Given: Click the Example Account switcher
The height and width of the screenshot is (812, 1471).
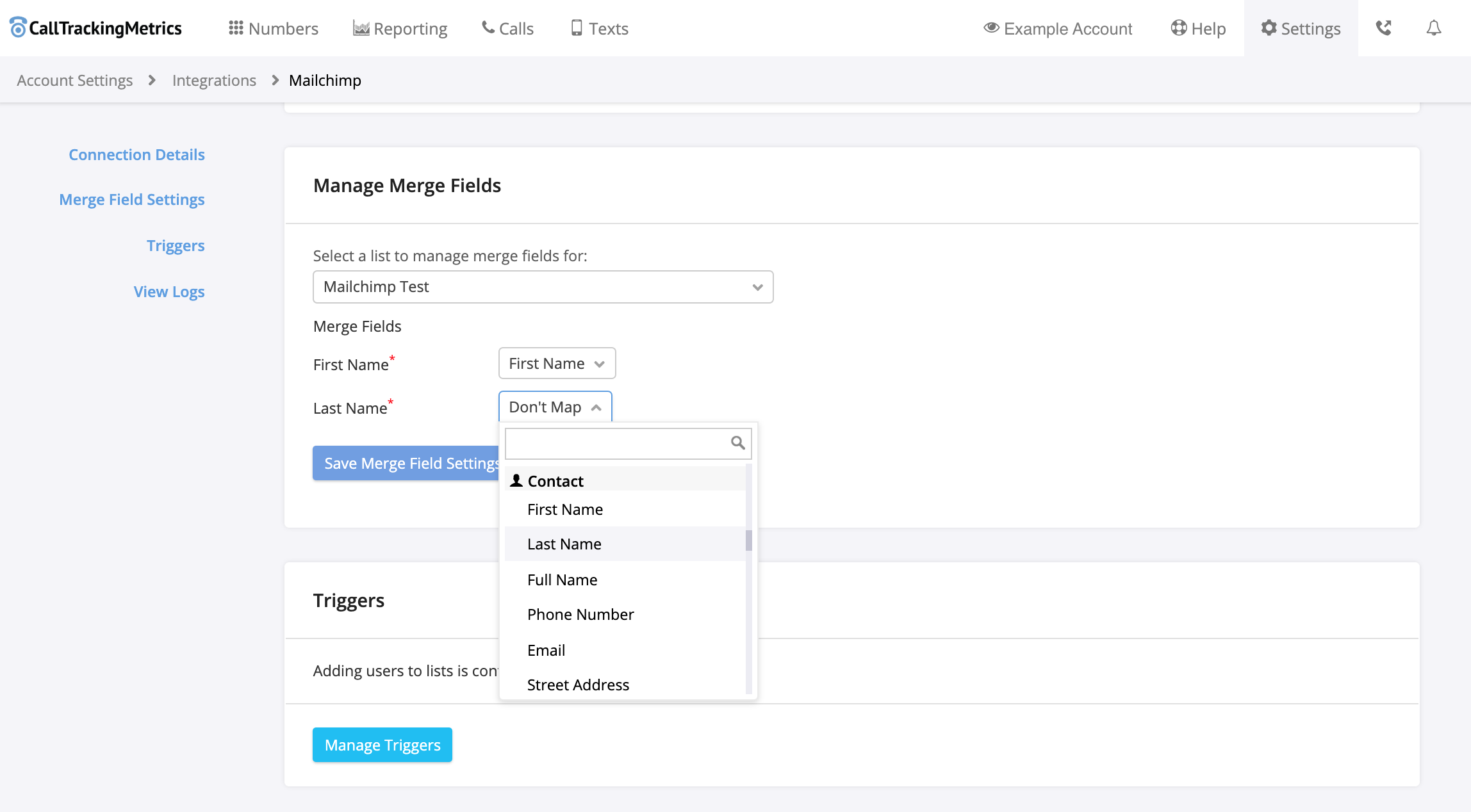Looking at the screenshot, I should 1058,28.
